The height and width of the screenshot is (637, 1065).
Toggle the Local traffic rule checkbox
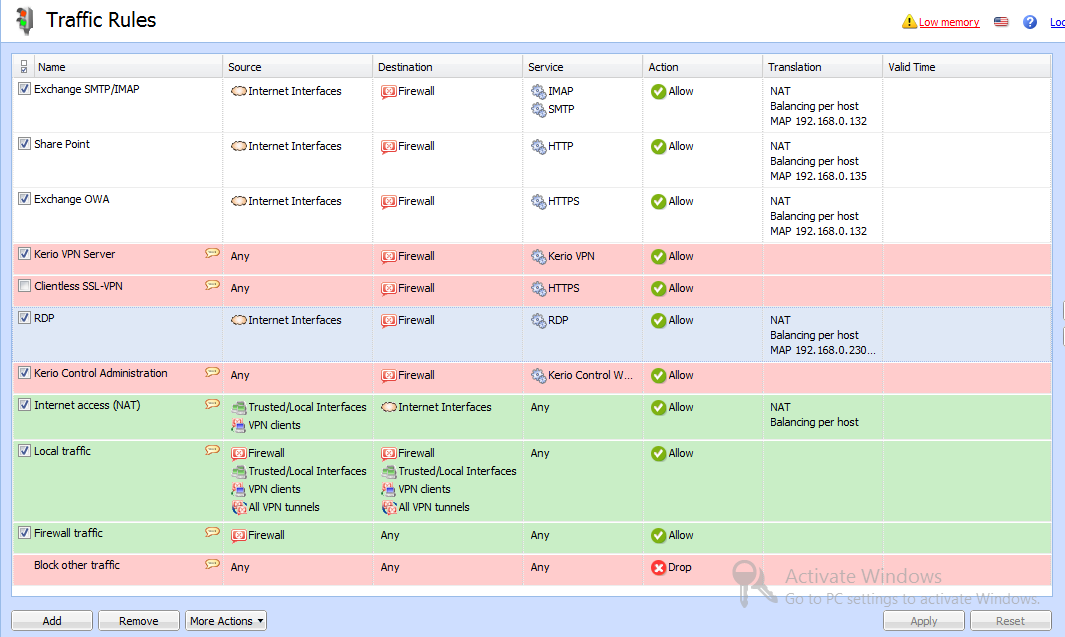coord(24,450)
